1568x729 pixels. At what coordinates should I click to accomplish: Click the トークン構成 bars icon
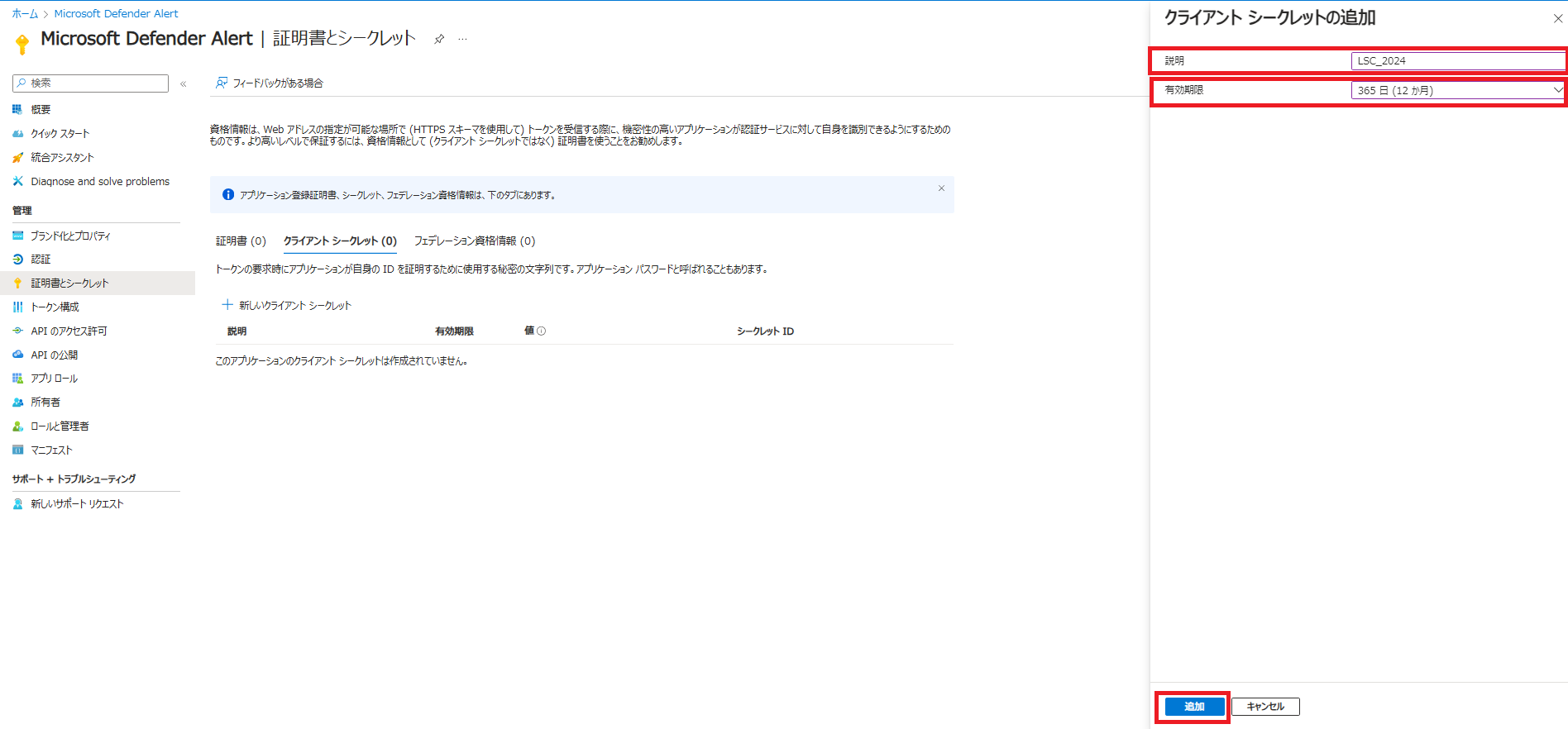click(x=17, y=307)
